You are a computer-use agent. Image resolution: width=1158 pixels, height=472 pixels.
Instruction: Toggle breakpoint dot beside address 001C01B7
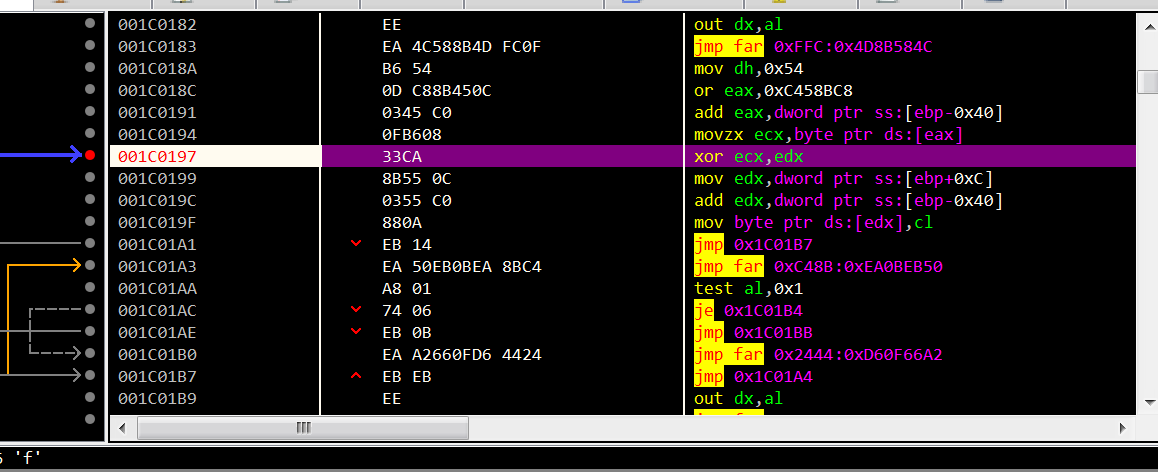(90, 375)
